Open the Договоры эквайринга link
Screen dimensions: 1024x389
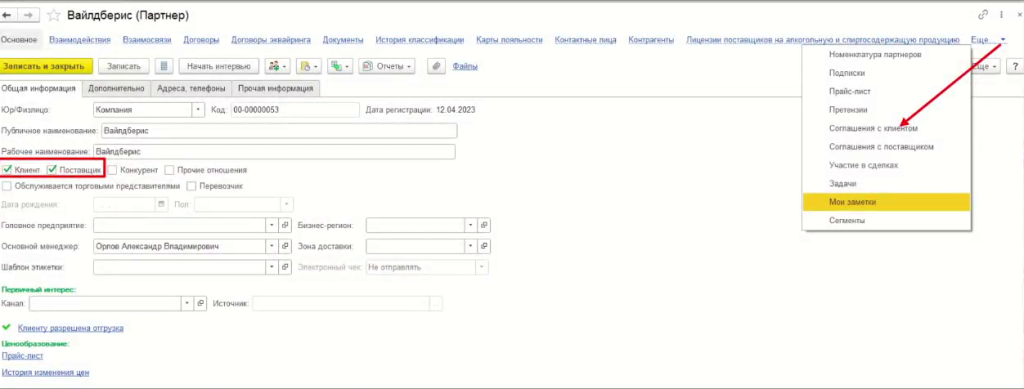click(271, 40)
